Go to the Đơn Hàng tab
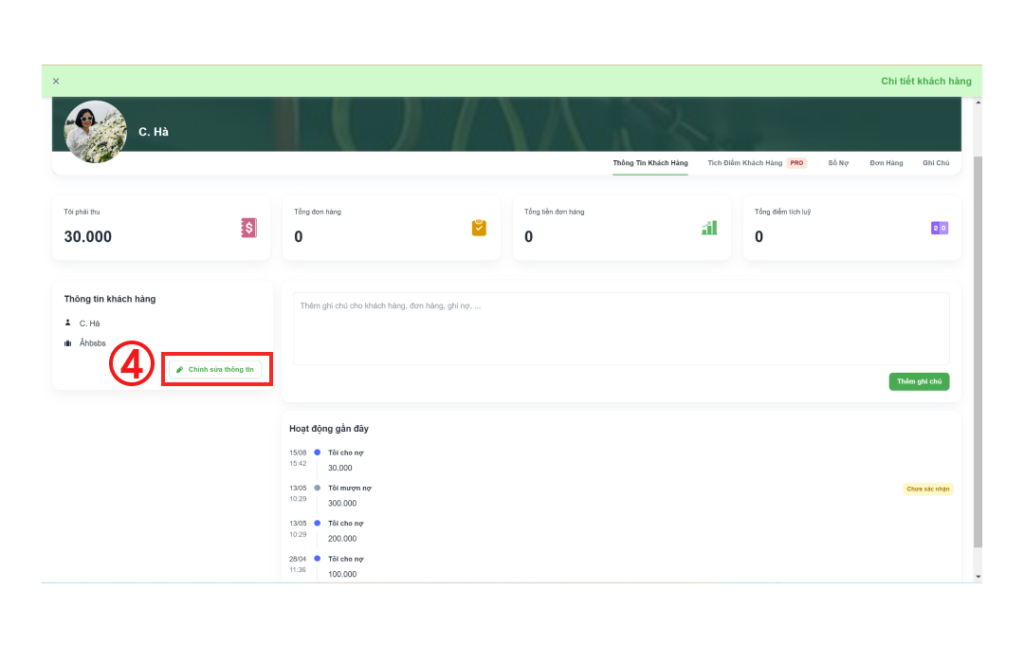The width and height of the screenshot is (1024, 647). pos(886,162)
